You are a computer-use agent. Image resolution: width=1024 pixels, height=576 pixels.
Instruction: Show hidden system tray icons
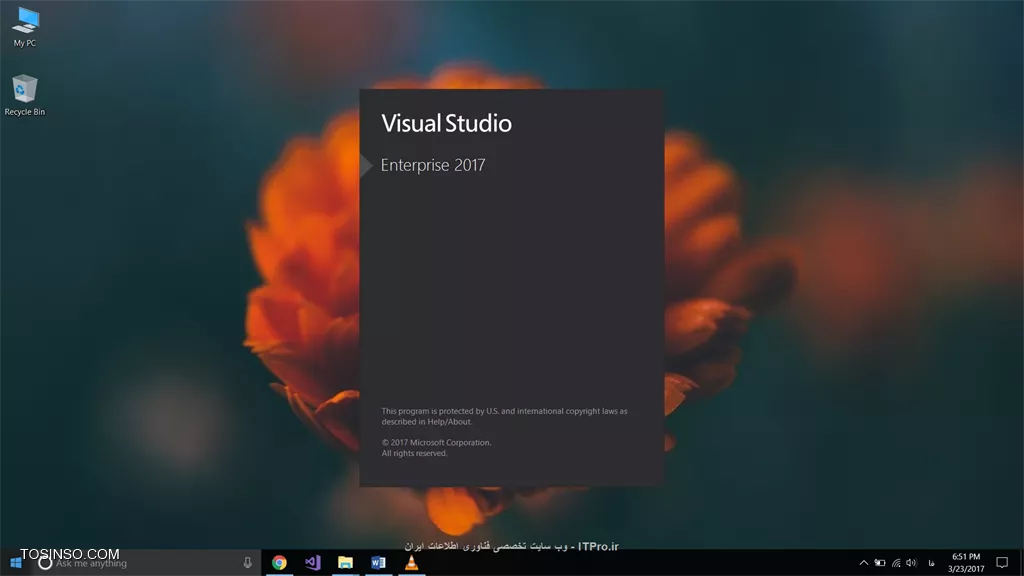[863, 563]
